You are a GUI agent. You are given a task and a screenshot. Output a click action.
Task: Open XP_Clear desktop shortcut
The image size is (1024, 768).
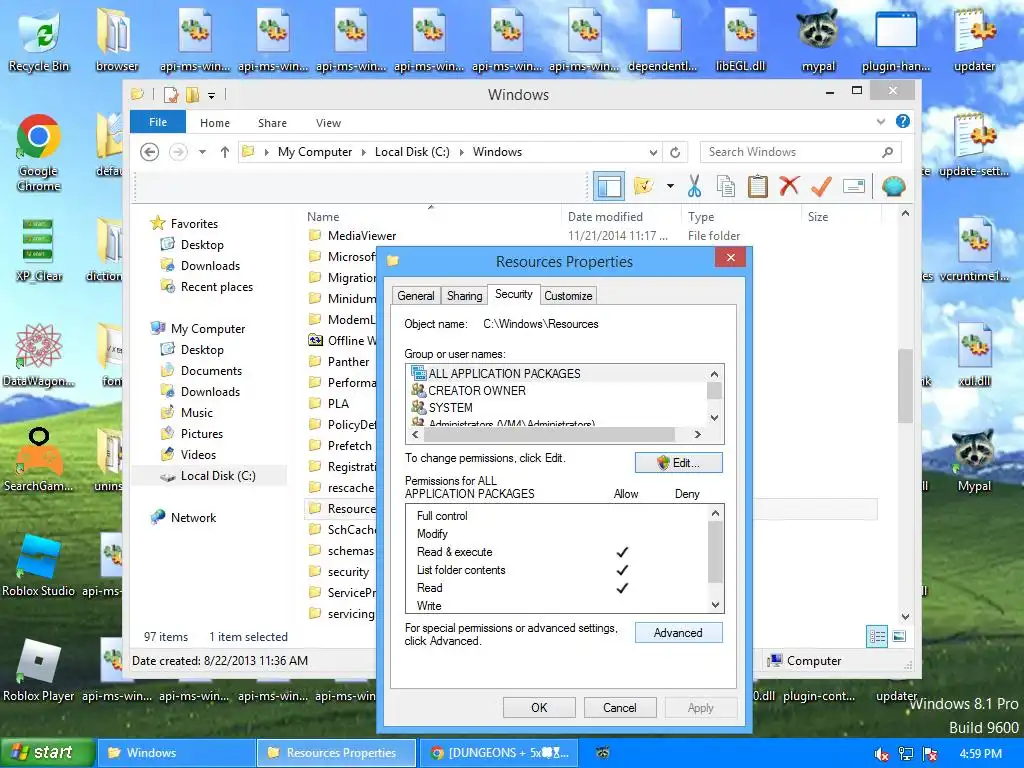39,249
